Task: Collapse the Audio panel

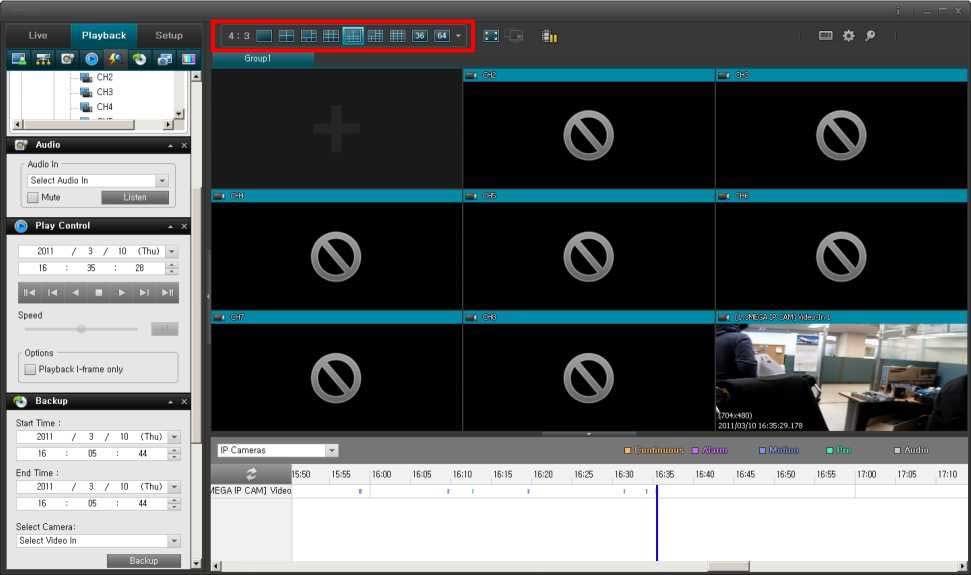Action: tap(170, 146)
